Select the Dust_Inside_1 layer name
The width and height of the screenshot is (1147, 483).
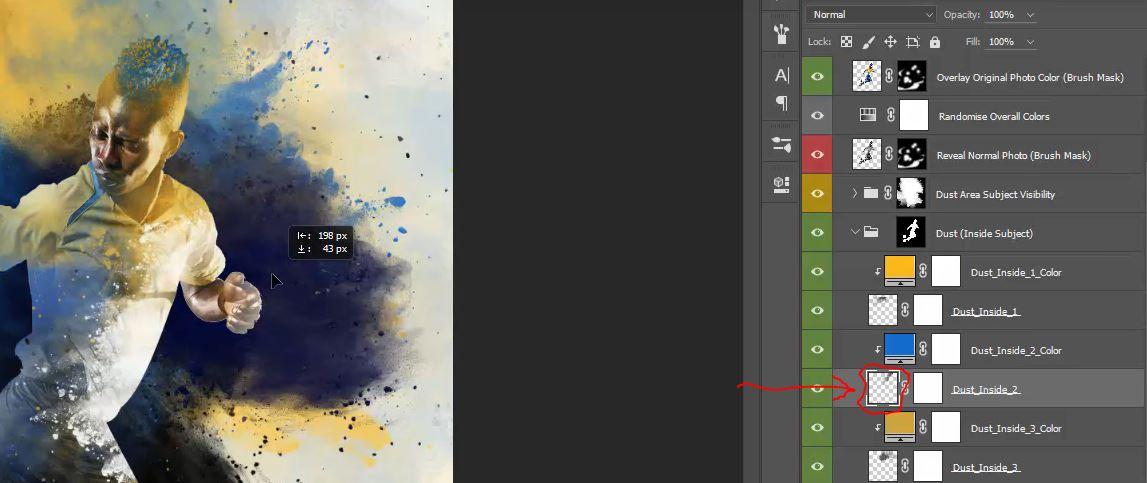[985, 311]
